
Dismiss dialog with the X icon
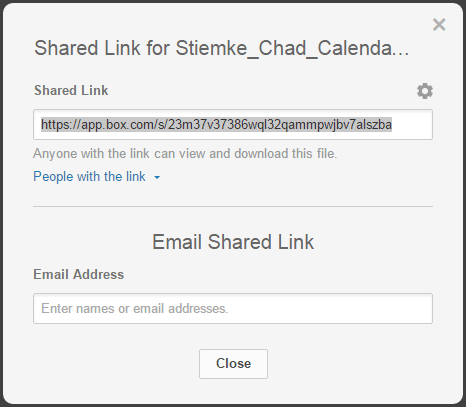coord(439,25)
